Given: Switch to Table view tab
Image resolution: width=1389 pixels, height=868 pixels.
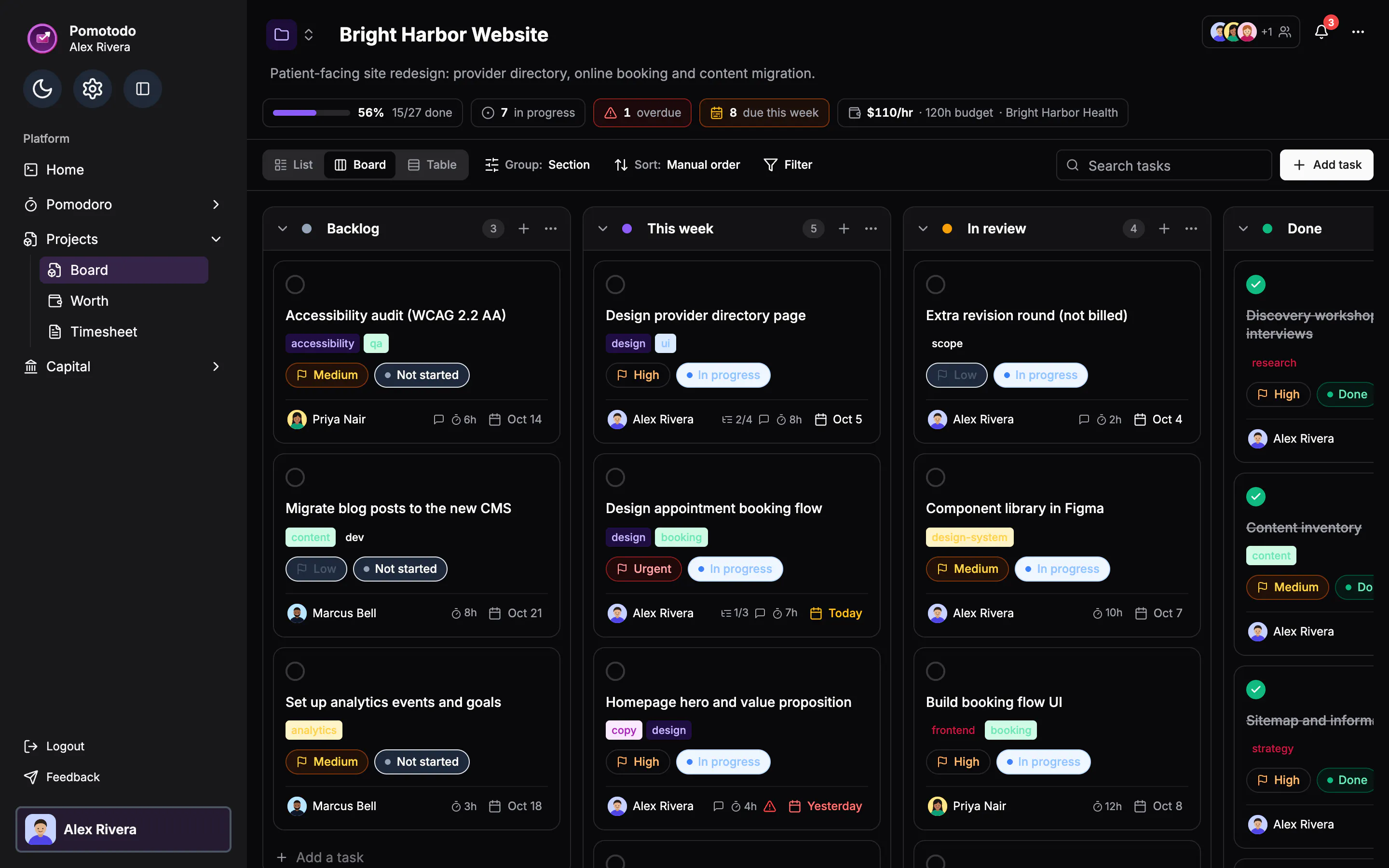Looking at the screenshot, I should coord(432,165).
